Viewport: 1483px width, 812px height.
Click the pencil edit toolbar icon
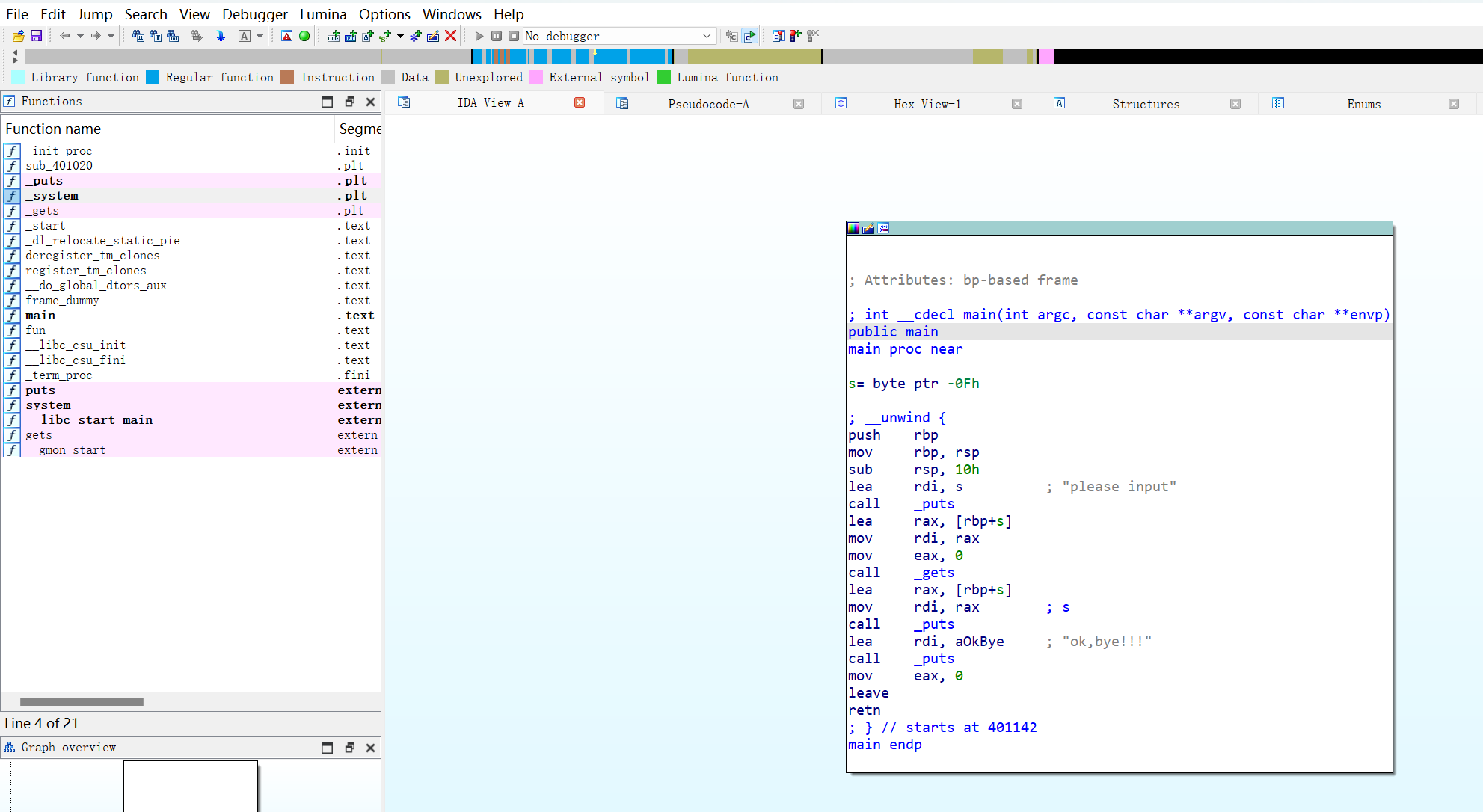point(433,35)
